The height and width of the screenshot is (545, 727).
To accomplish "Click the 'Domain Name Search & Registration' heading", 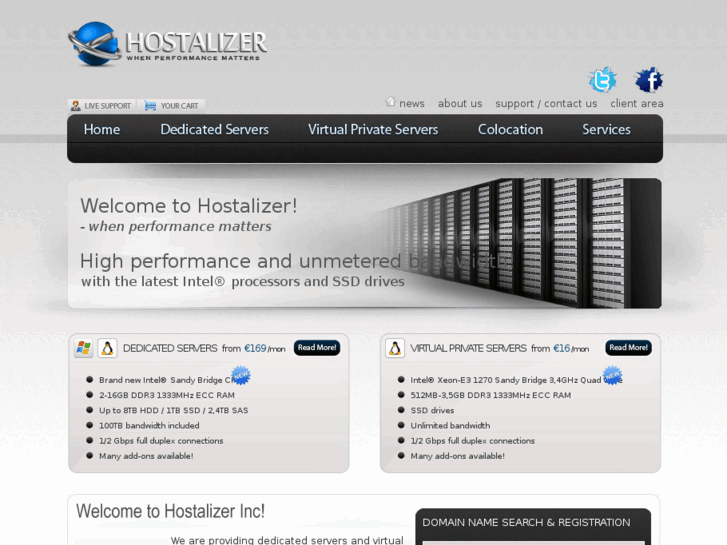I will pos(526,522).
